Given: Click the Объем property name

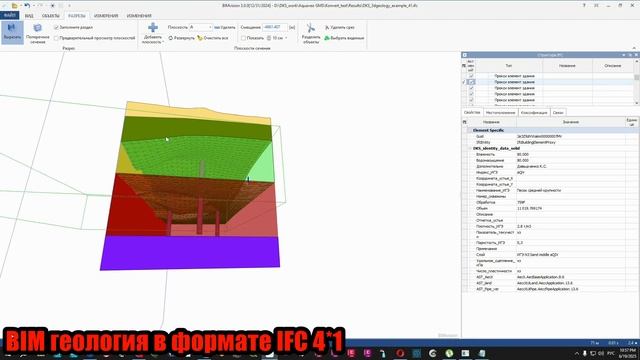Looking at the screenshot, I should click(x=482, y=208).
